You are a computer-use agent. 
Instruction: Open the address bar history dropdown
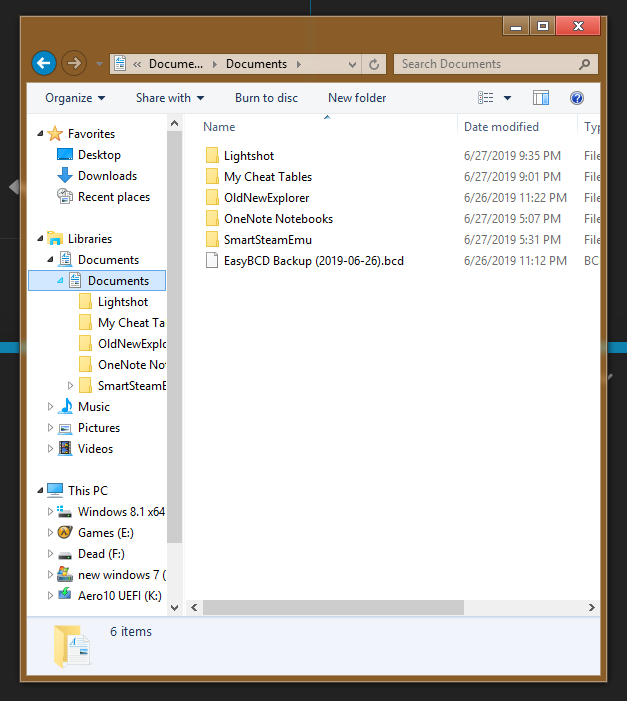click(x=352, y=64)
